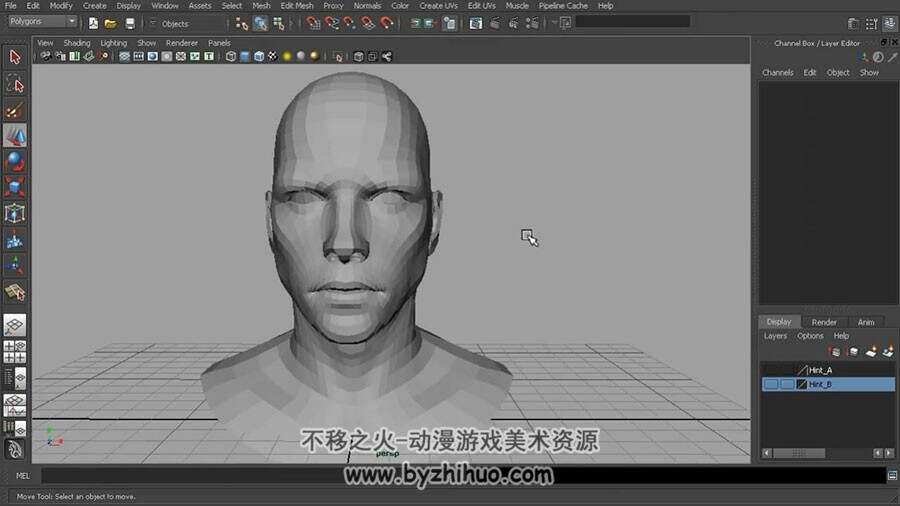Choose the Paint Selection brush tool

15,110
